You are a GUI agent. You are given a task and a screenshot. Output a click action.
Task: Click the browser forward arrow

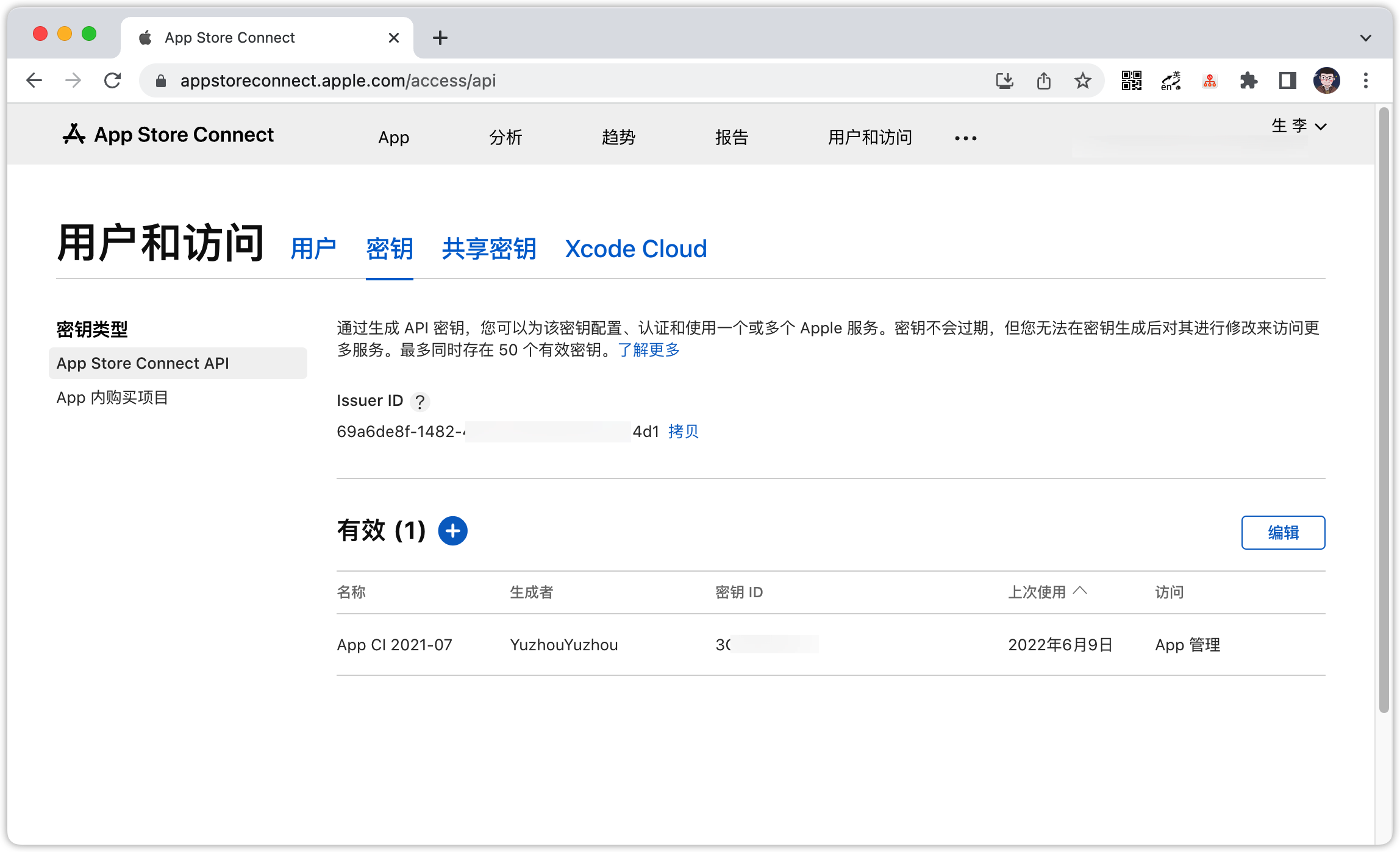73,80
